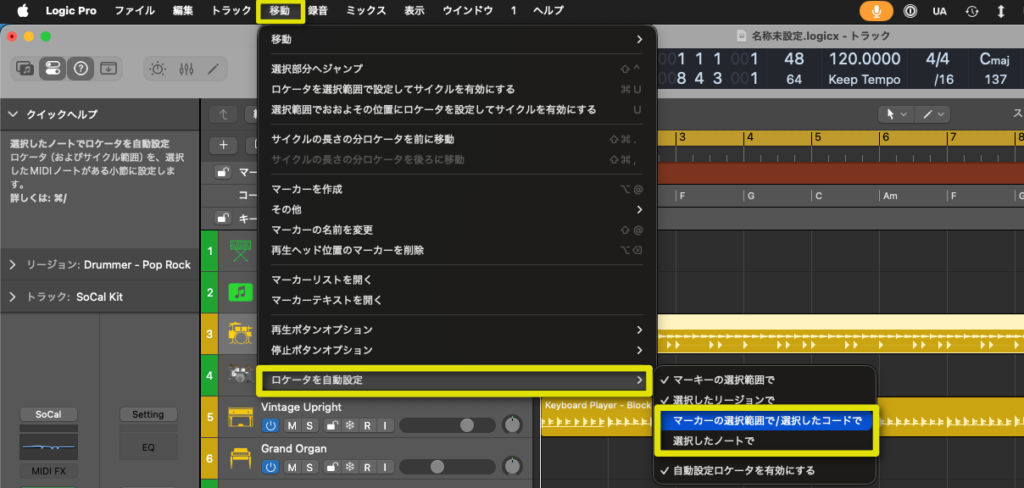This screenshot has height=488, width=1024.
Task: Click the document icon in window title
Action: coord(743,35)
